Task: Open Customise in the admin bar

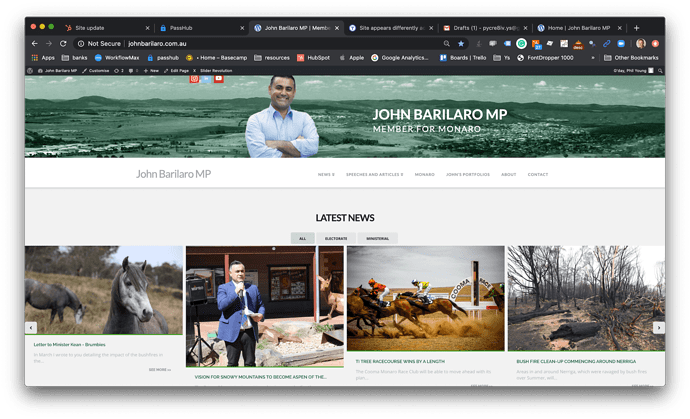Action: point(96,70)
